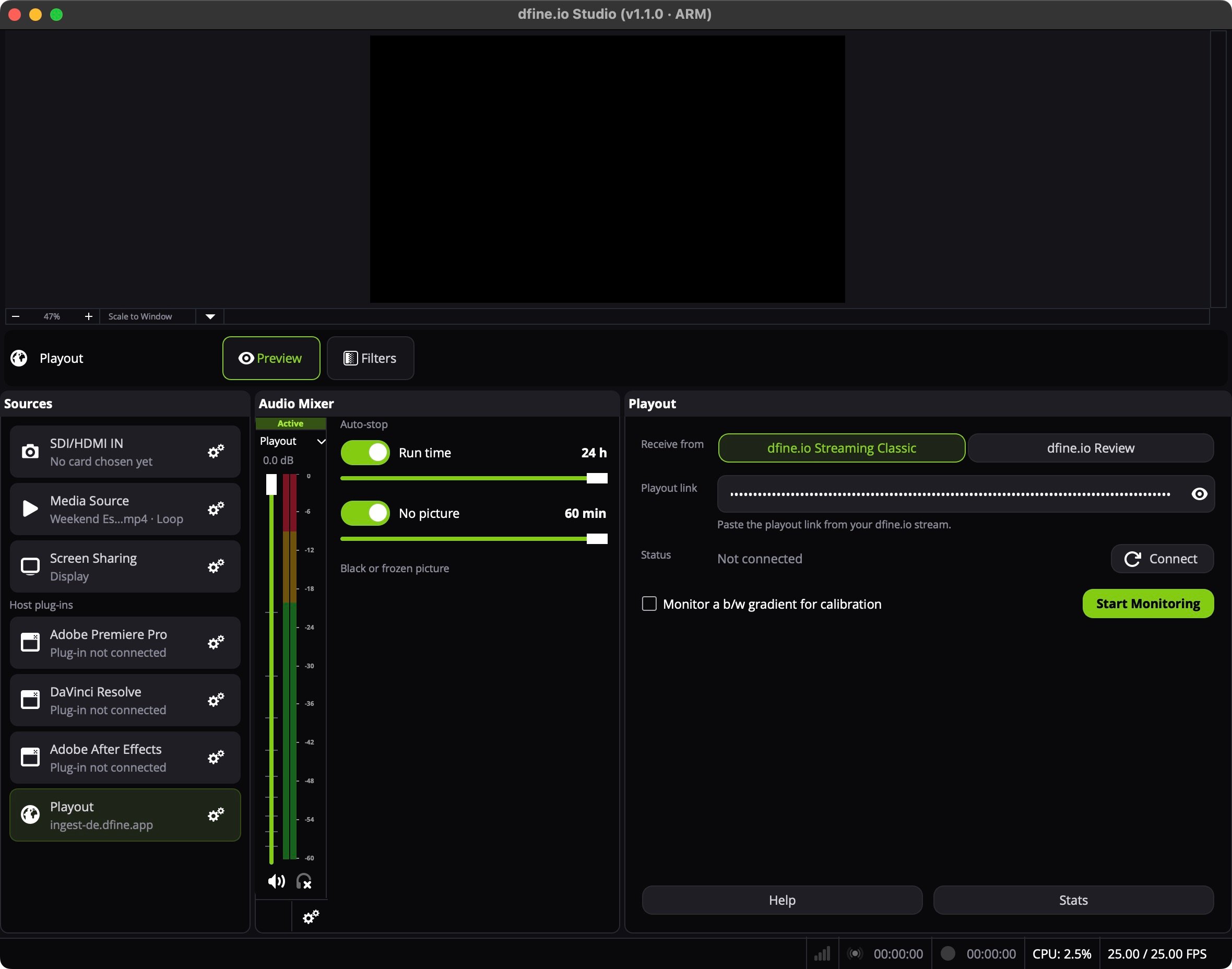Select the DaVinci Resolve plug-in source
Image resolution: width=1232 pixels, height=969 pixels.
pyautogui.click(x=125, y=700)
